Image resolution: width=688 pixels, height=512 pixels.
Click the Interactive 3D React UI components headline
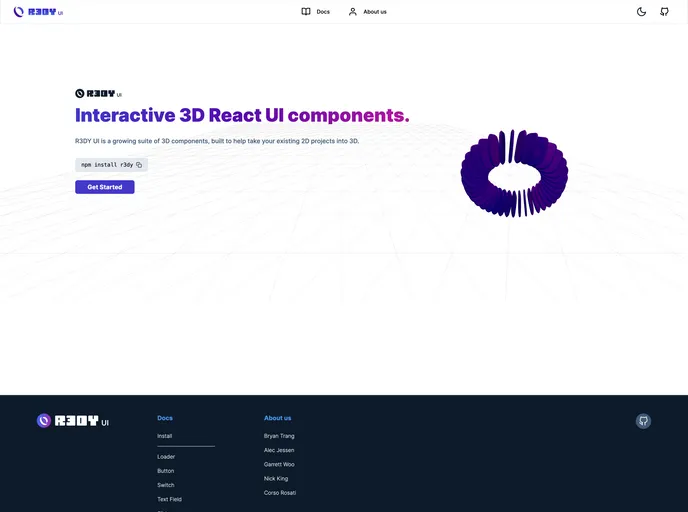242,115
